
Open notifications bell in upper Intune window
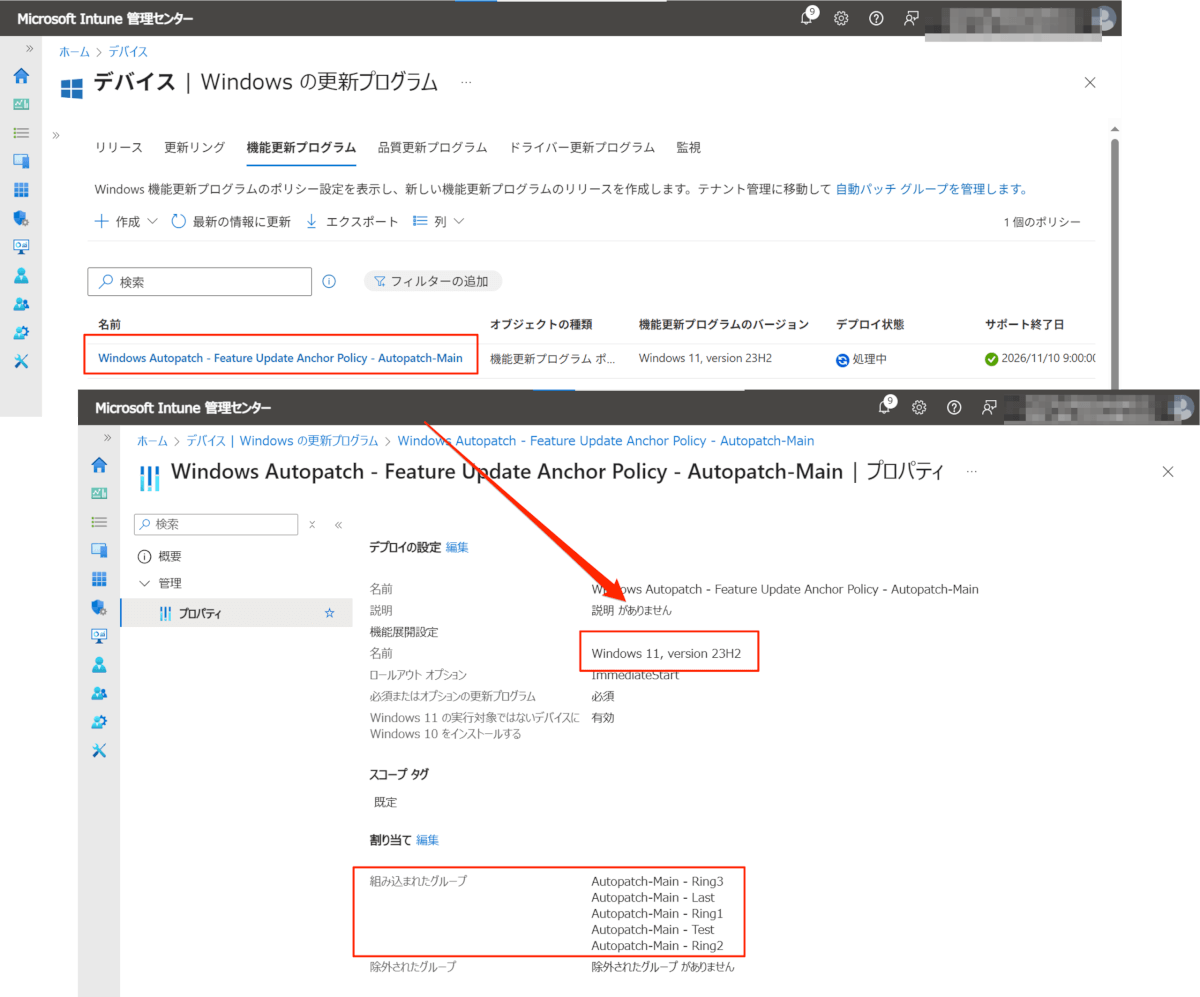click(x=808, y=18)
